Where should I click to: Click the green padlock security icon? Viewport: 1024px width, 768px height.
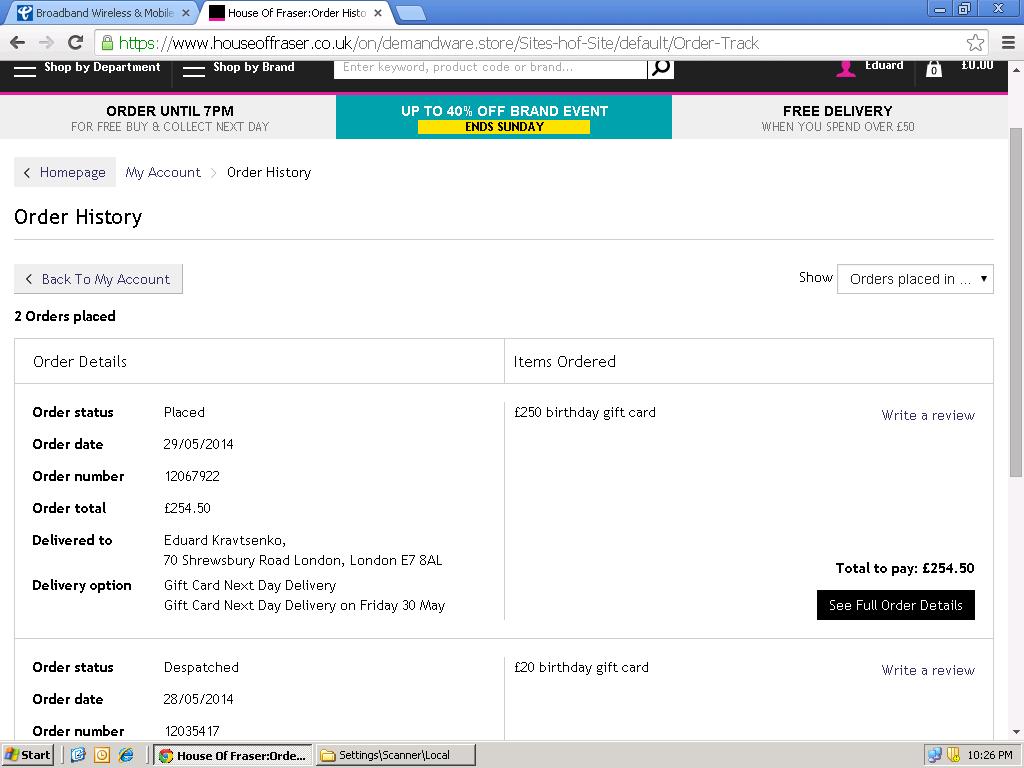(107, 43)
